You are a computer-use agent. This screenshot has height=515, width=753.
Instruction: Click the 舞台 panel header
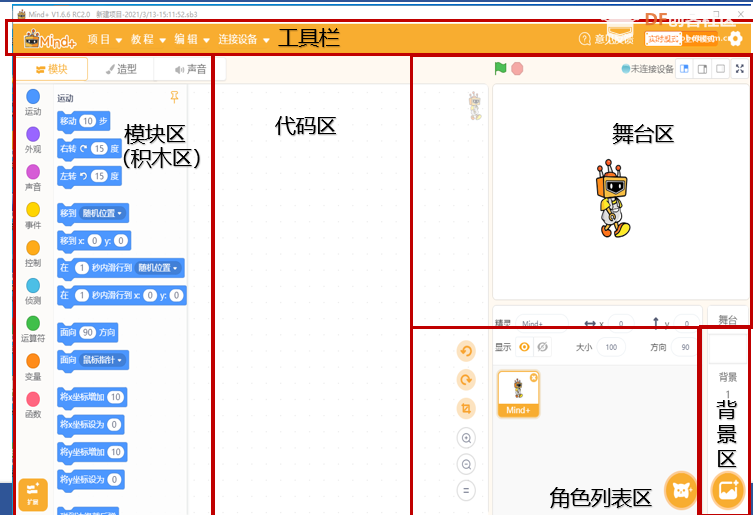pos(728,319)
